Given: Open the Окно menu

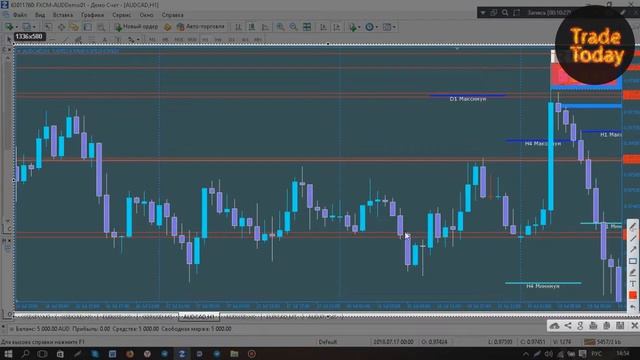Looking at the screenshot, I should click(147, 15).
